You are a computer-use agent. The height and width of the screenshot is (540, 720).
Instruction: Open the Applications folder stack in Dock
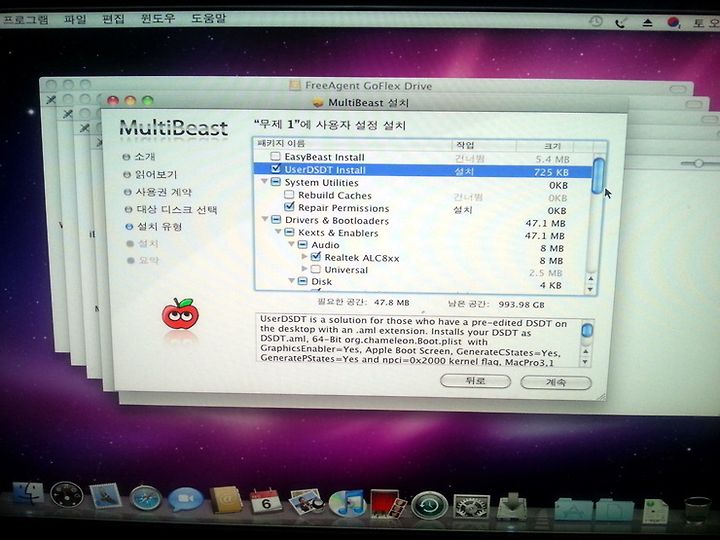[573, 510]
